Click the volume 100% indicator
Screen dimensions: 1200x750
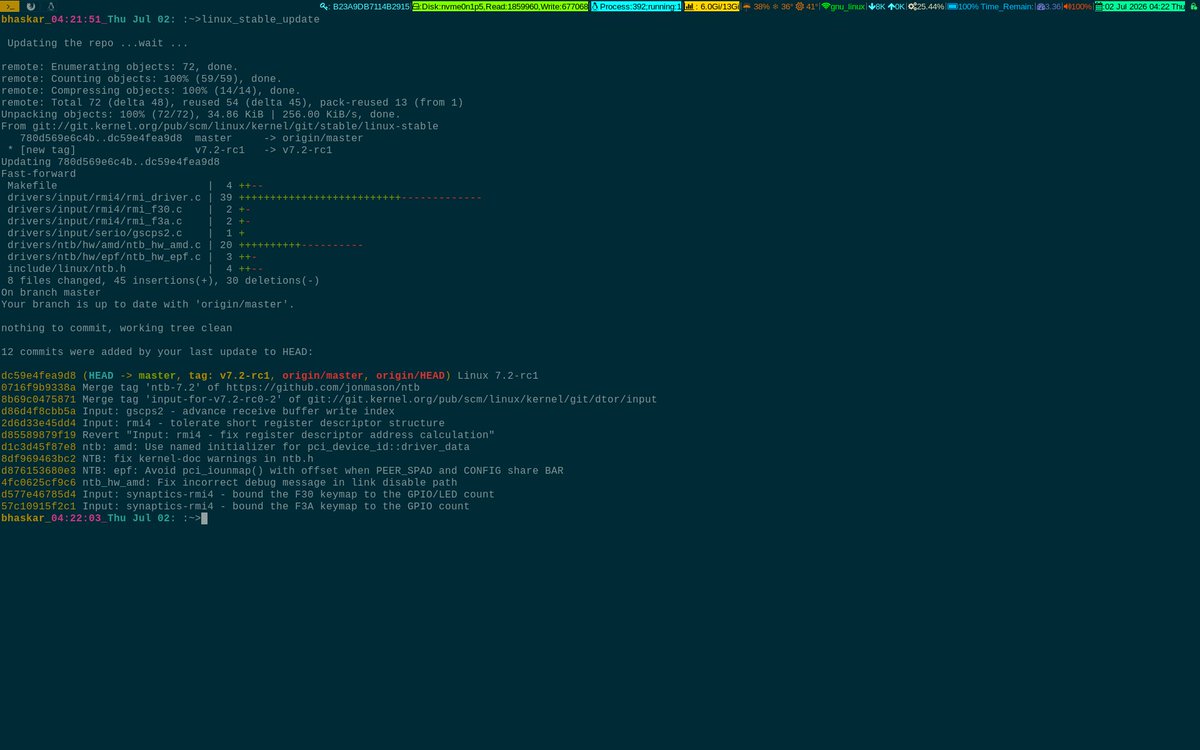point(1077,7)
